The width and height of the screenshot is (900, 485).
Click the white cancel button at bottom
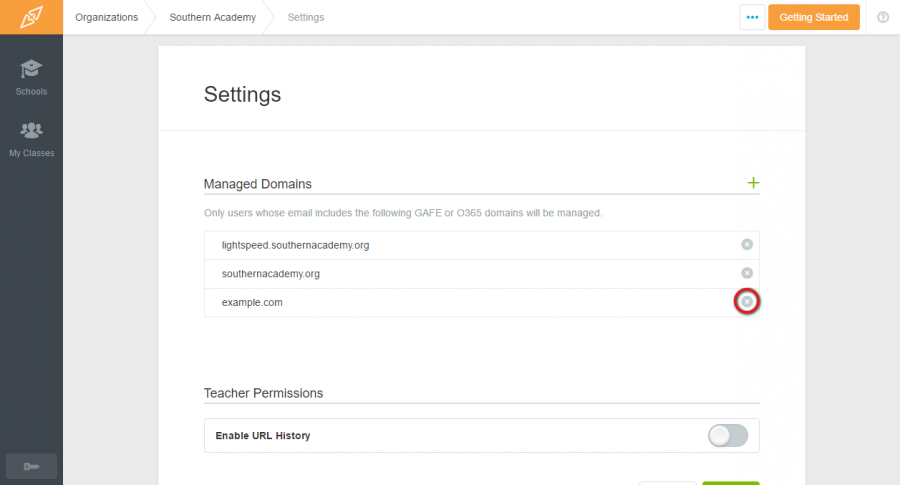(668, 483)
